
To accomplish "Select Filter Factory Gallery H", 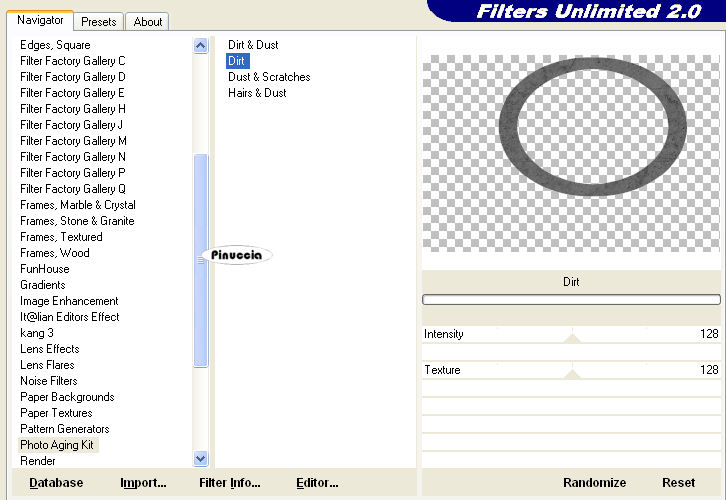I will pos(73,109).
